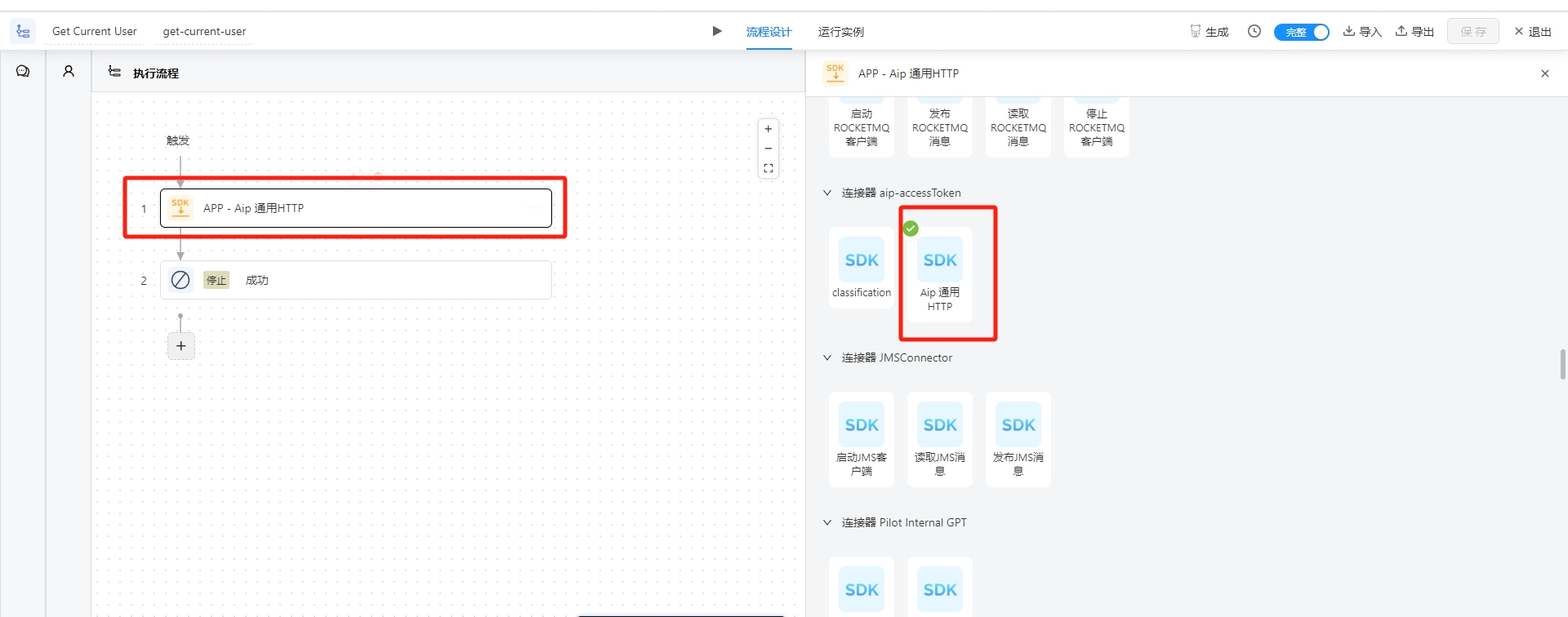
Task: Edit the flow name Get Current User
Action: pyautogui.click(x=95, y=31)
